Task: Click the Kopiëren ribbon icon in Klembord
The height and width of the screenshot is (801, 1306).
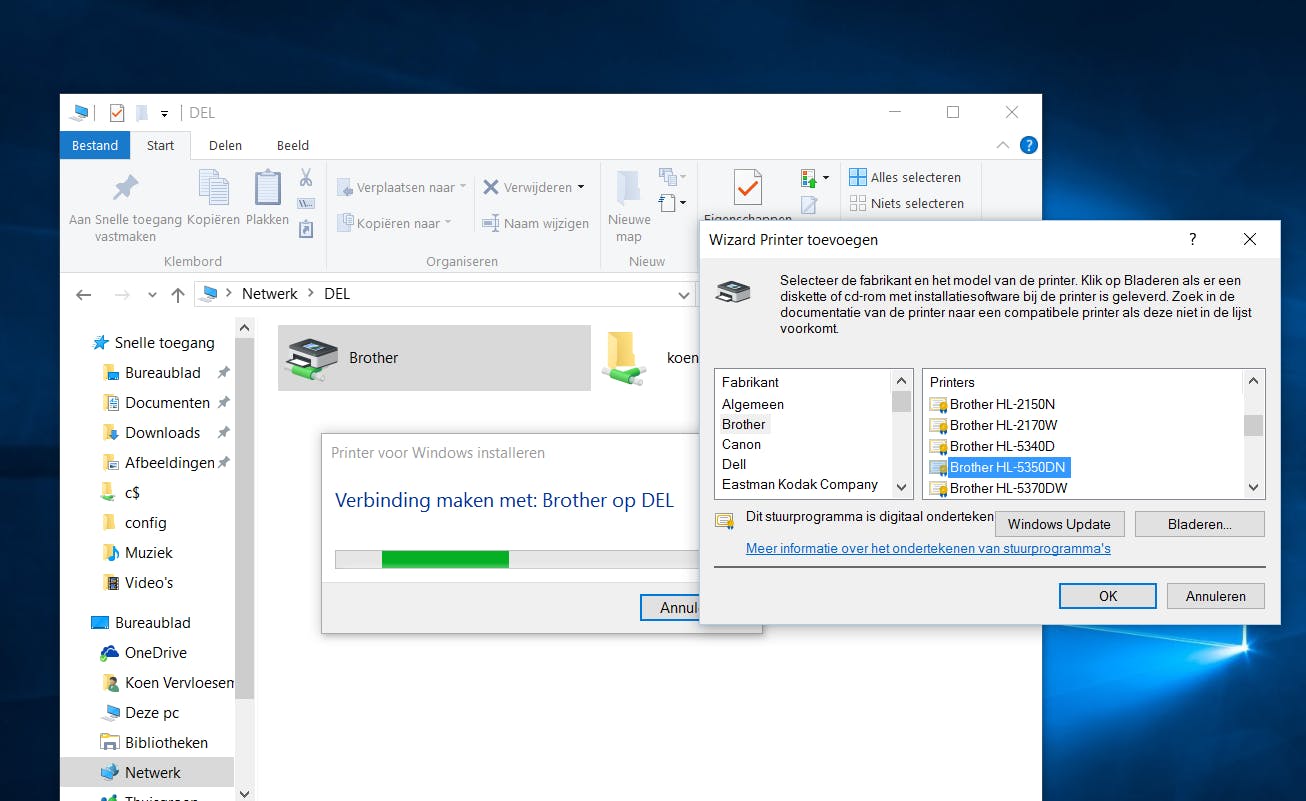Action: pyautogui.click(x=214, y=187)
